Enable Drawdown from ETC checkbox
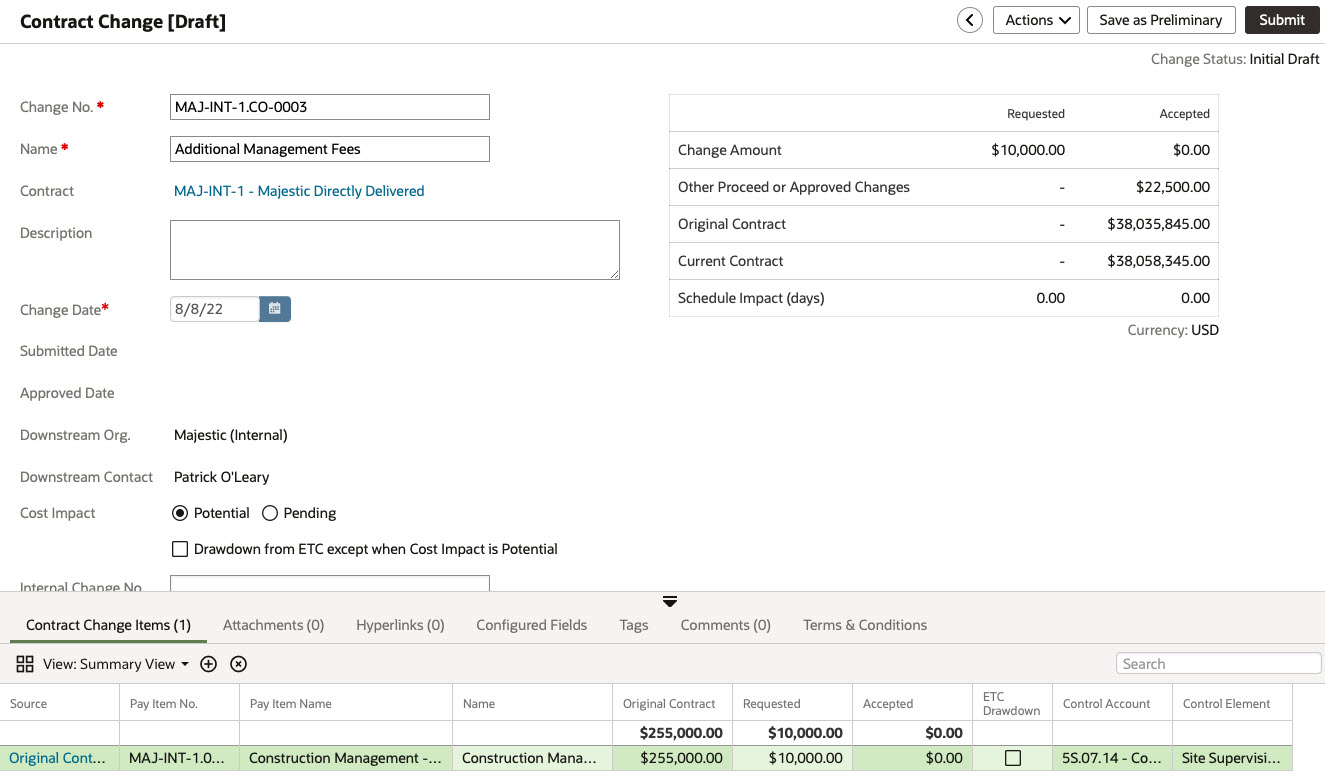Image resolution: width=1325 pixels, height=784 pixels. click(180, 549)
